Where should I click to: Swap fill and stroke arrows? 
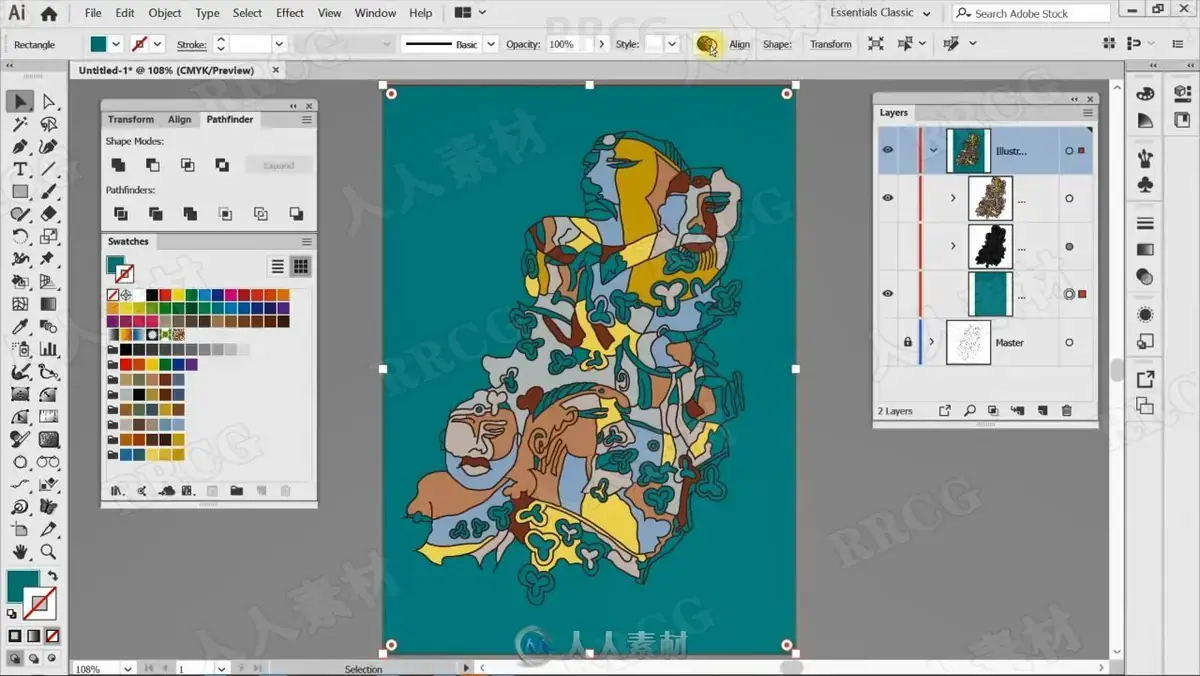[x=52, y=577]
